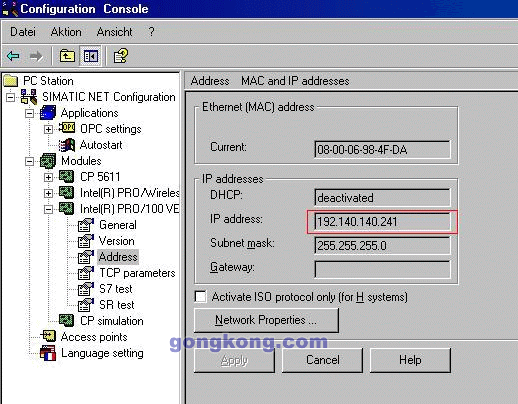Open Autostart in the tree
This screenshot has width=518, height=404.
click(101, 145)
